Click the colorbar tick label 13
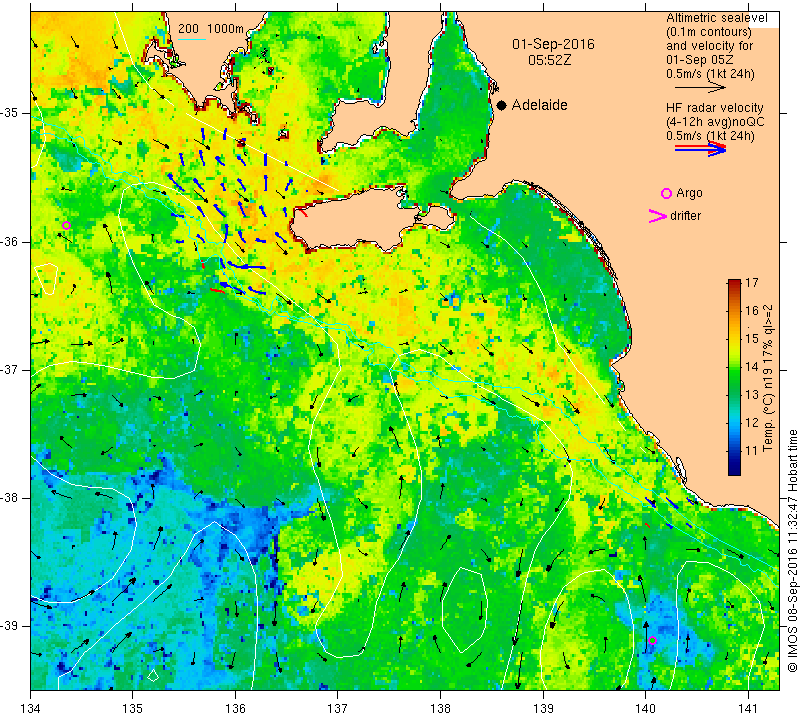Image resolution: width=800 pixels, height=720 pixels. pos(752,394)
